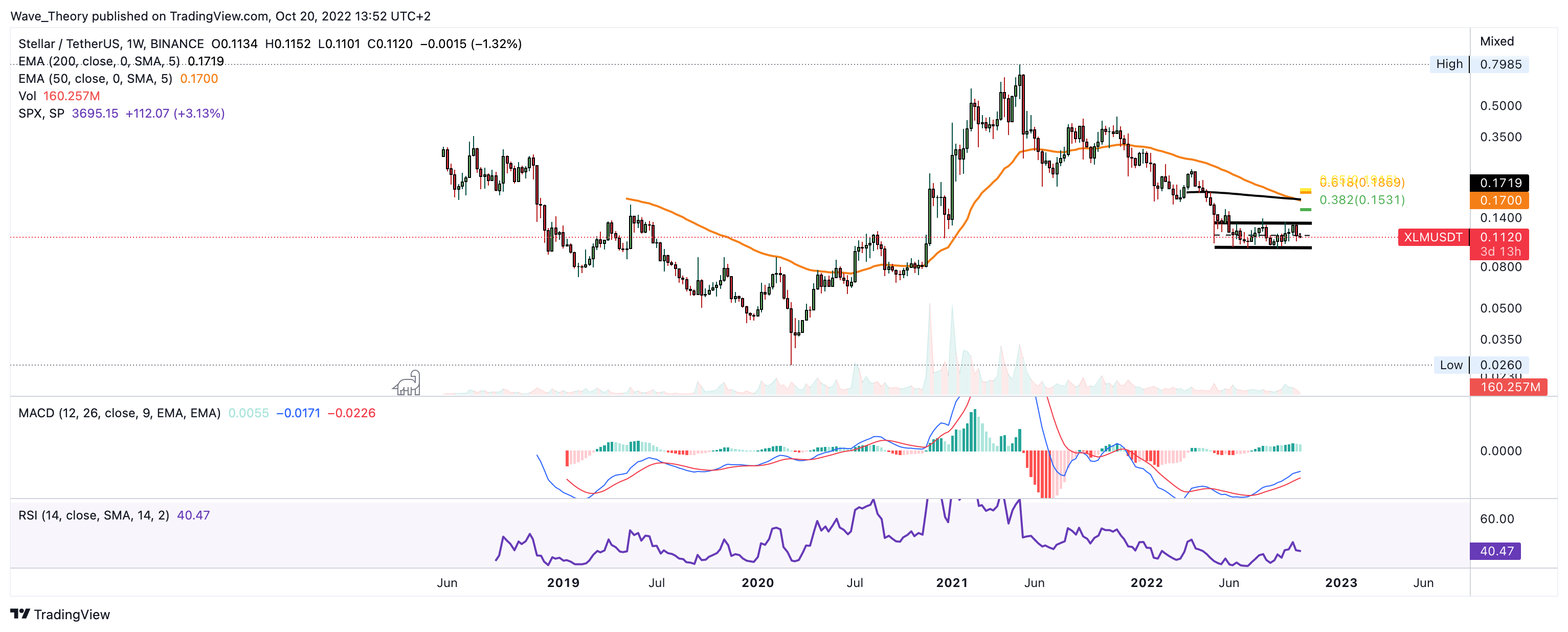This screenshot has height=632, width=1568.
Task: Click the 2021 label on the time axis
Action: [951, 583]
